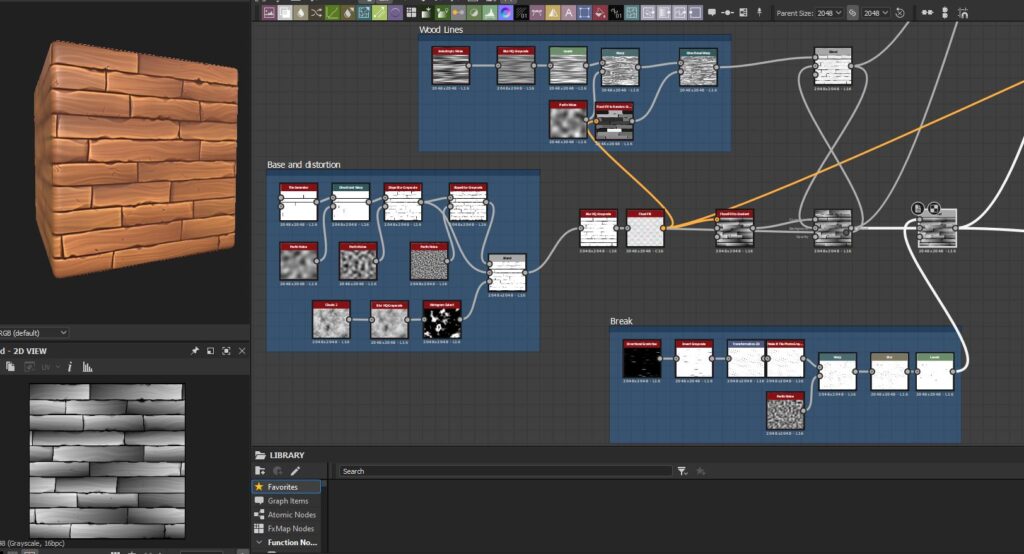The height and width of the screenshot is (554, 1024).
Task: Open RGB (default) color space dropdown
Action: click(34, 332)
